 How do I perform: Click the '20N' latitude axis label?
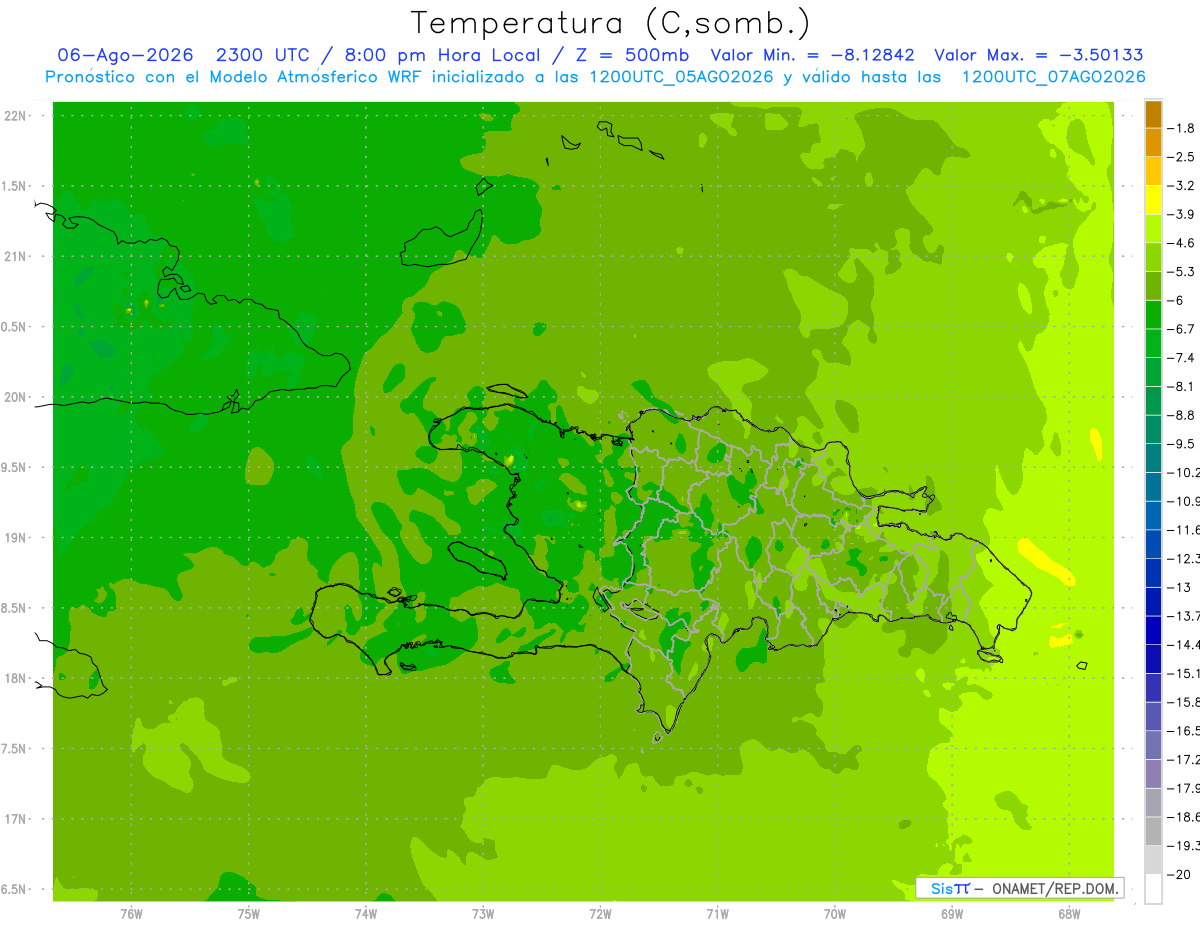tap(17, 397)
